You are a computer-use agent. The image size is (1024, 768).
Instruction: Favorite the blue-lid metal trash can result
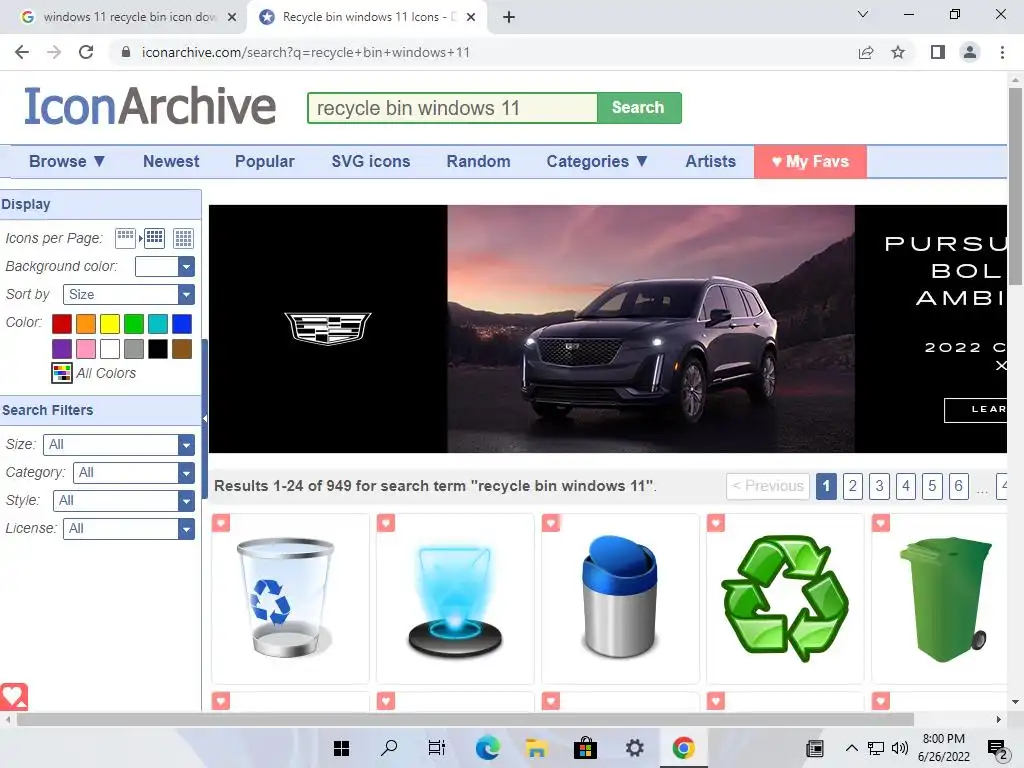[551, 523]
